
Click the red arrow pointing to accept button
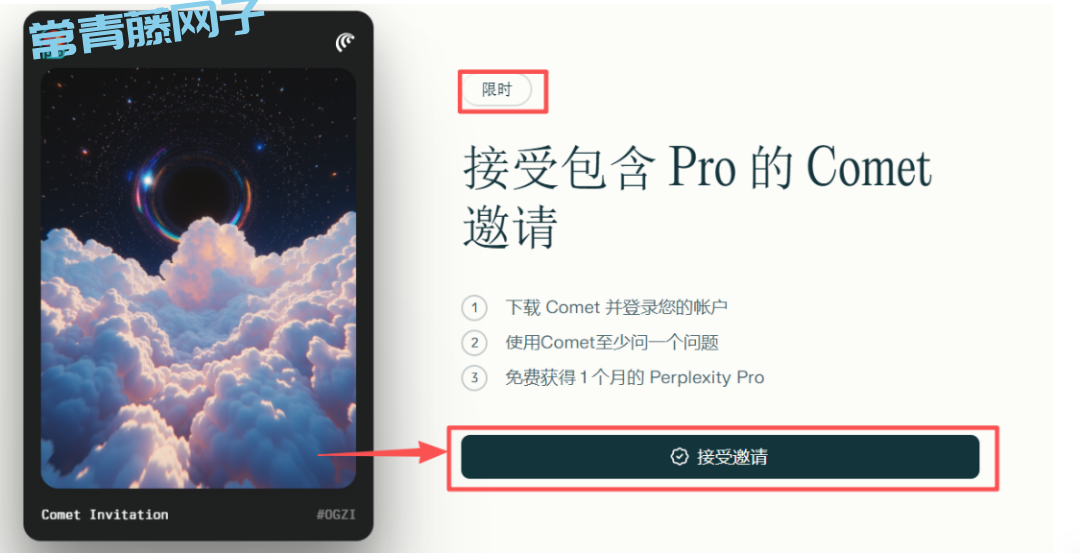click(382, 454)
